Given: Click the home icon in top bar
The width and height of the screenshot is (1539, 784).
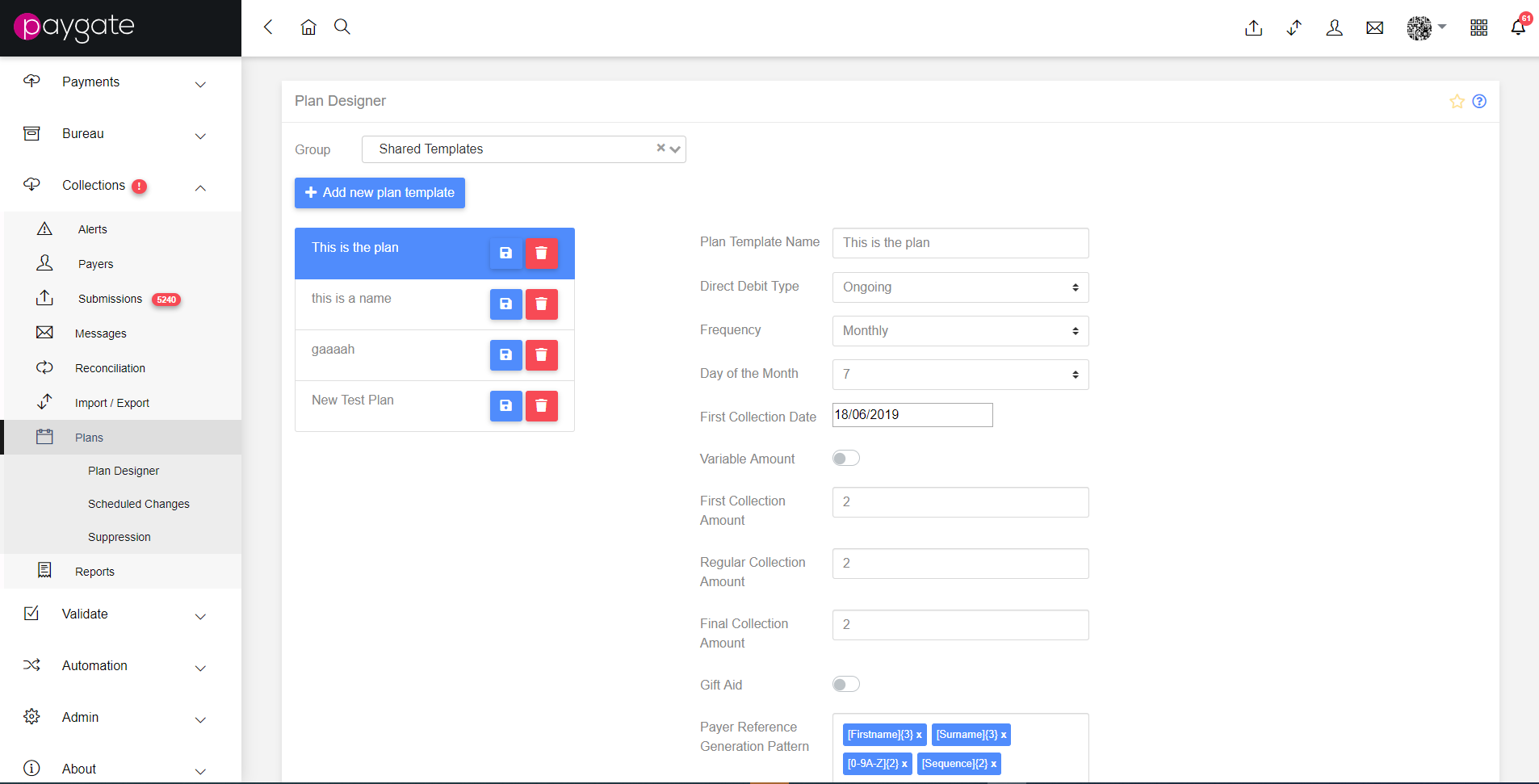Looking at the screenshot, I should [x=308, y=27].
